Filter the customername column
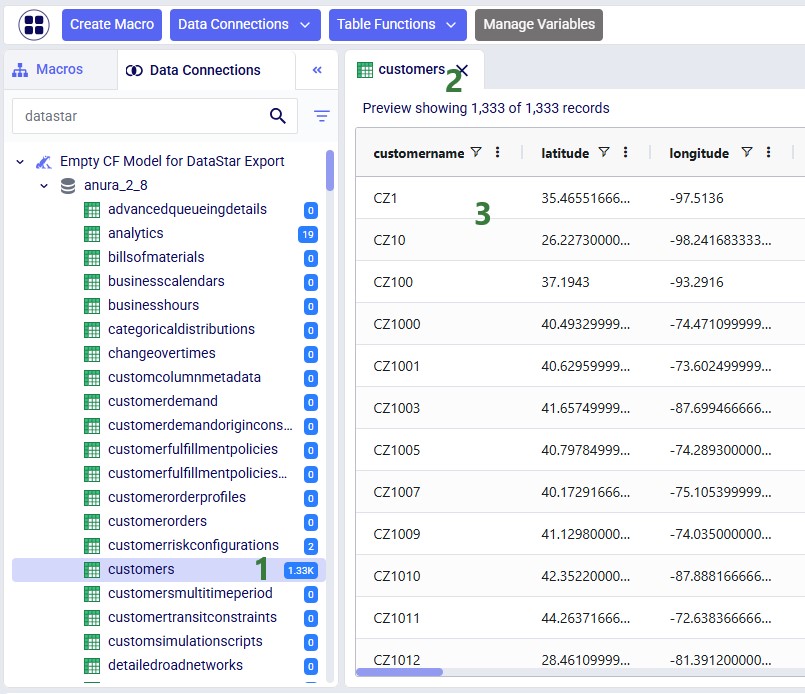The width and height of the screenshot is (805, 694). click(476, 152)
